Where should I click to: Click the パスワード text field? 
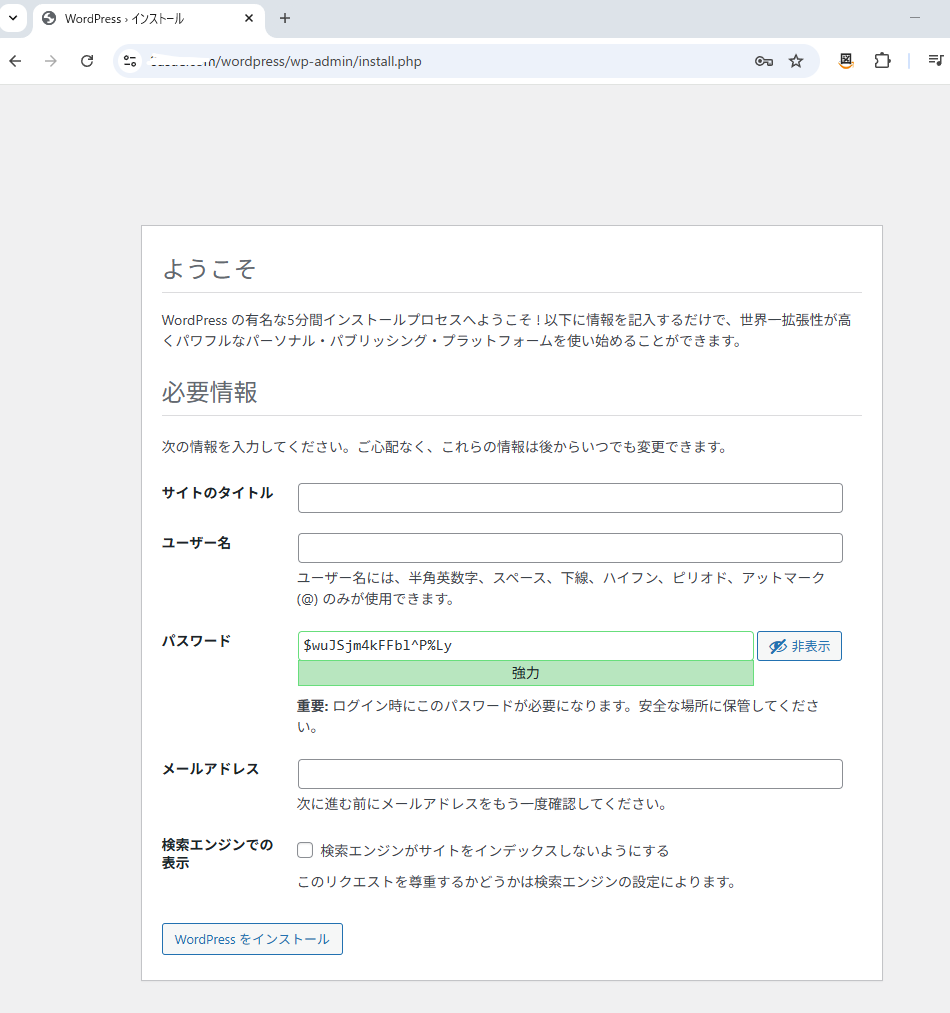[525, 645]
